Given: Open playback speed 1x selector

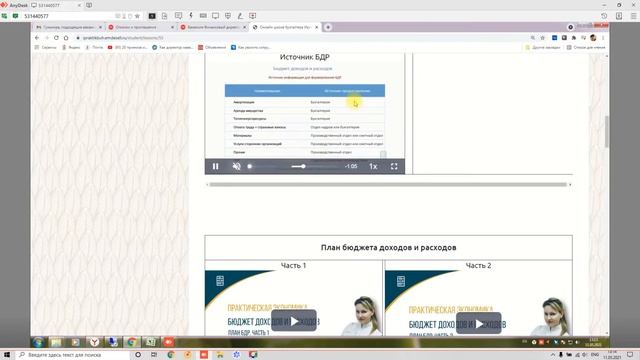Looking at the screenshot, I should point(373,166).
